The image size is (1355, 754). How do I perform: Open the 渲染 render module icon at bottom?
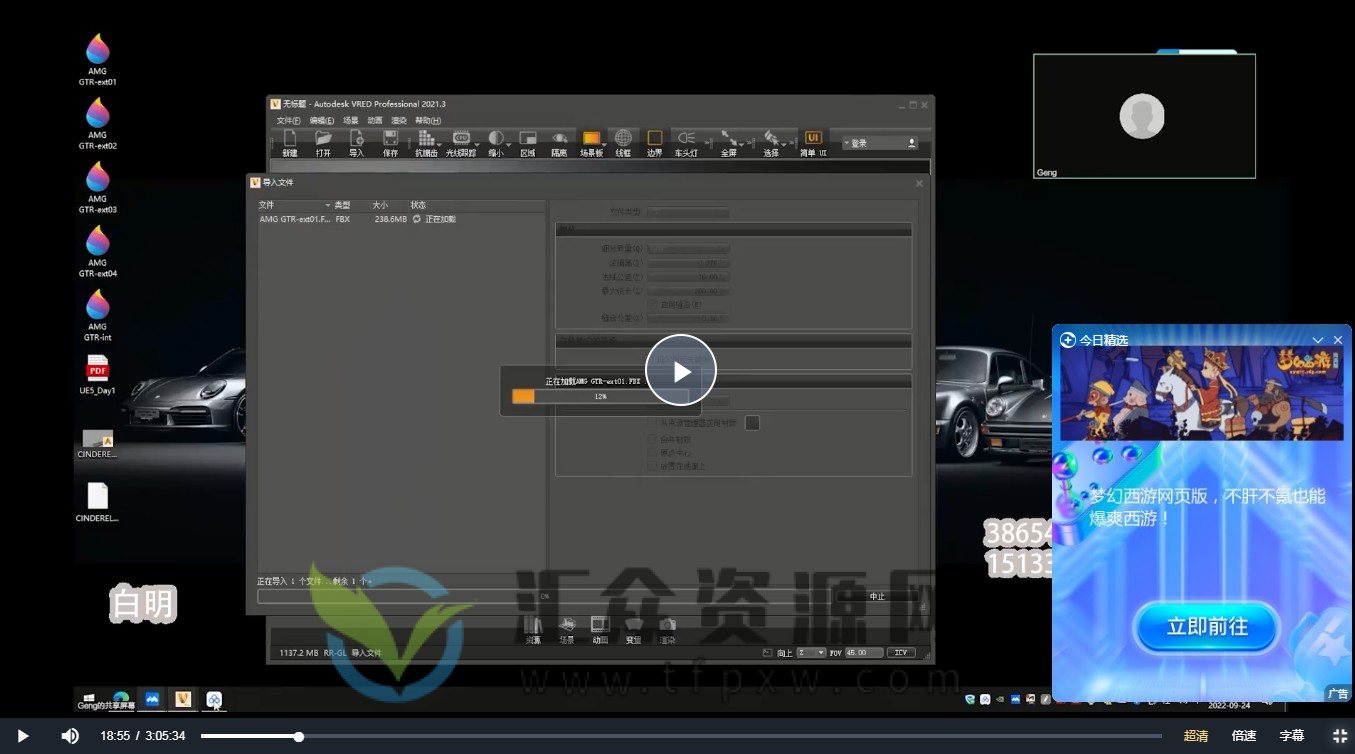point(668,627)
